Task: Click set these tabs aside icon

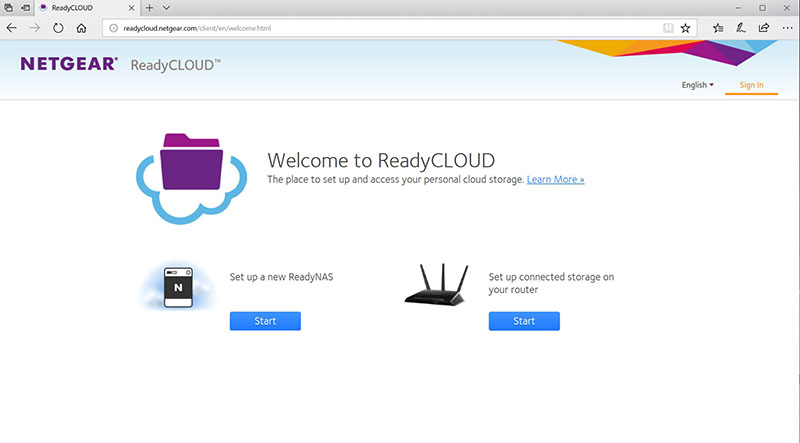Action: coord(26,8)
